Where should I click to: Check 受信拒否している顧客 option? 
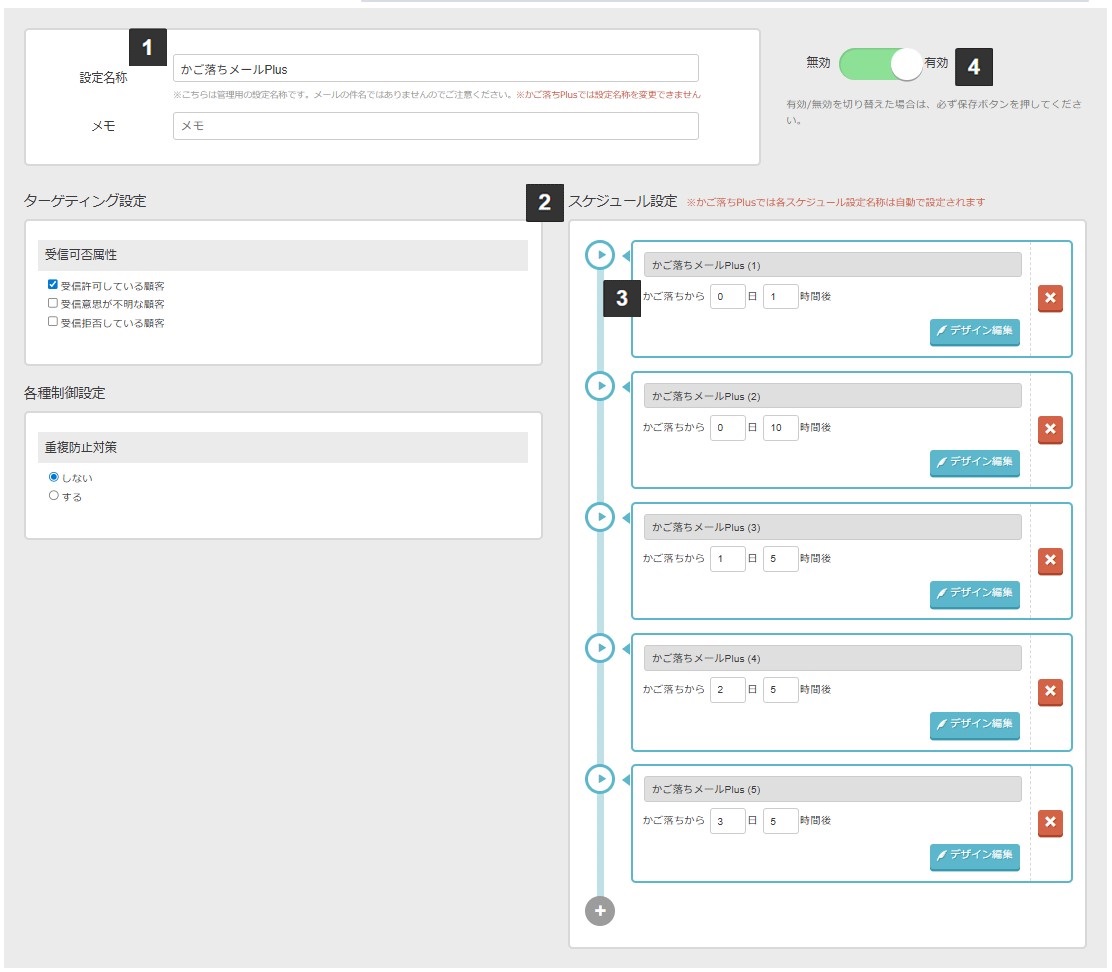54,322
